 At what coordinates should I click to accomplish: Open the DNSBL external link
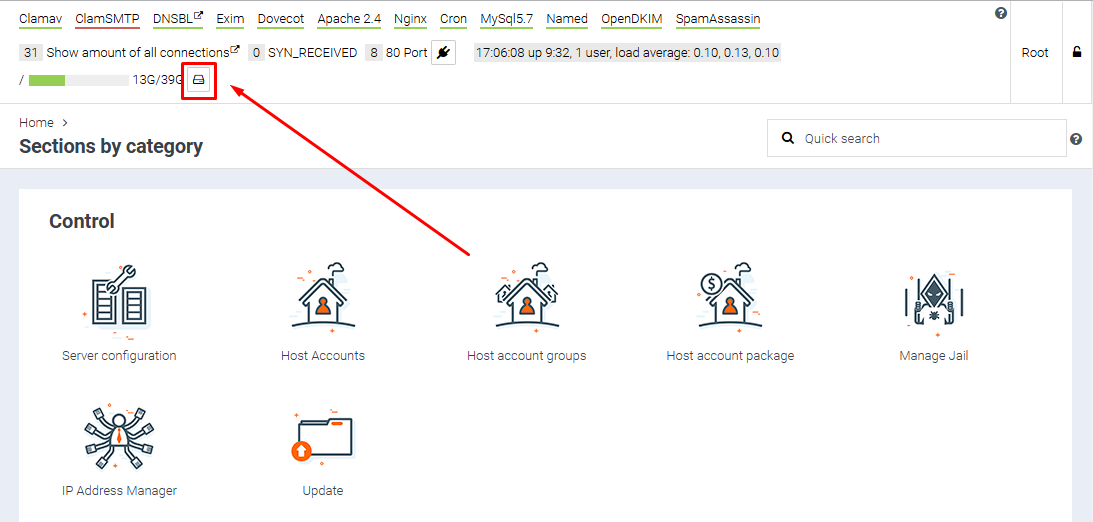178,19
